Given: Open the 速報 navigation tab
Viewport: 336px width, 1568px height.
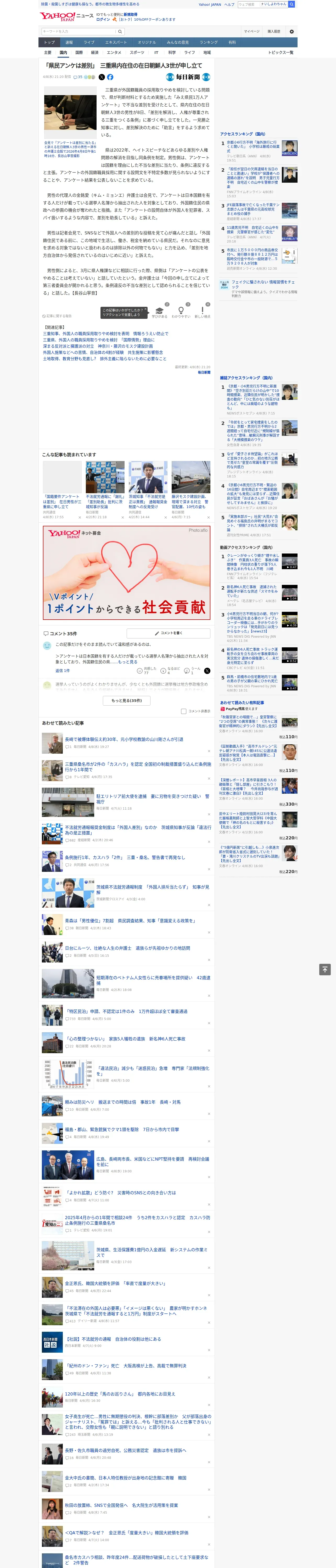Looking at the screenshot, I should (69, 43).
